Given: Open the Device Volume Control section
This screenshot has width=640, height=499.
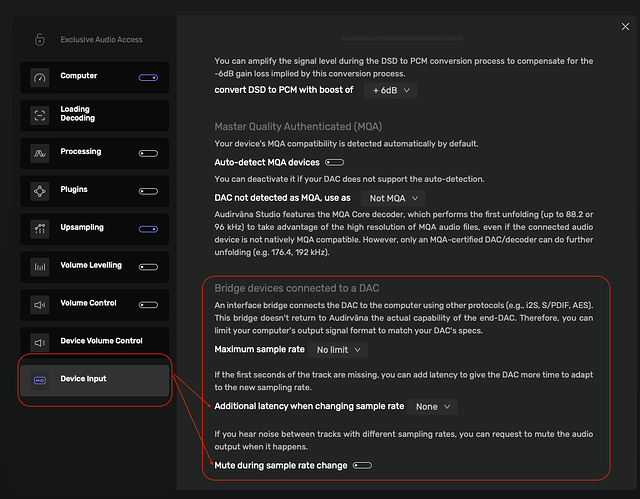Looking at the screenshot, I should coord(95,343).
